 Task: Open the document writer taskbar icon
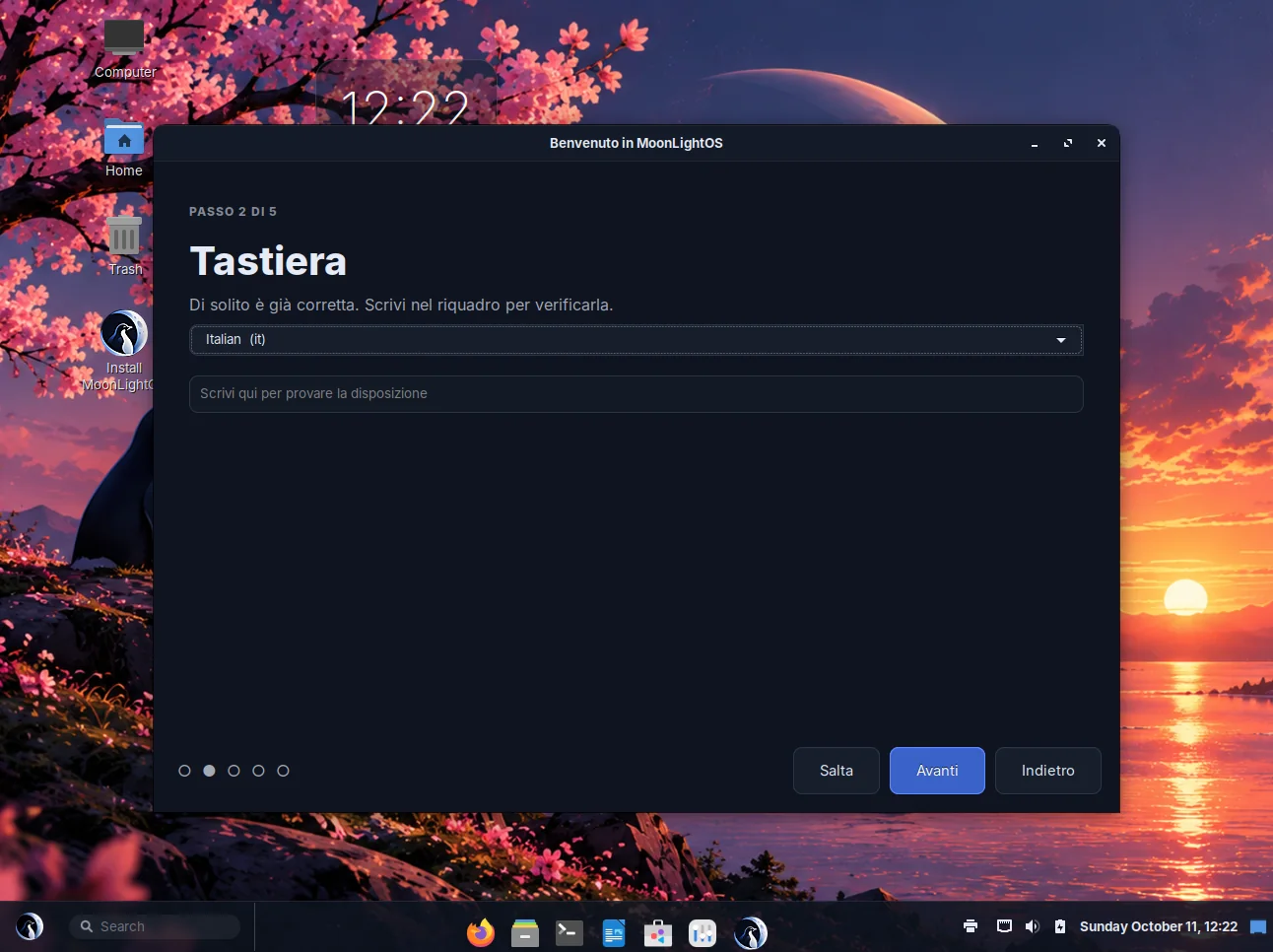(614, 932)
